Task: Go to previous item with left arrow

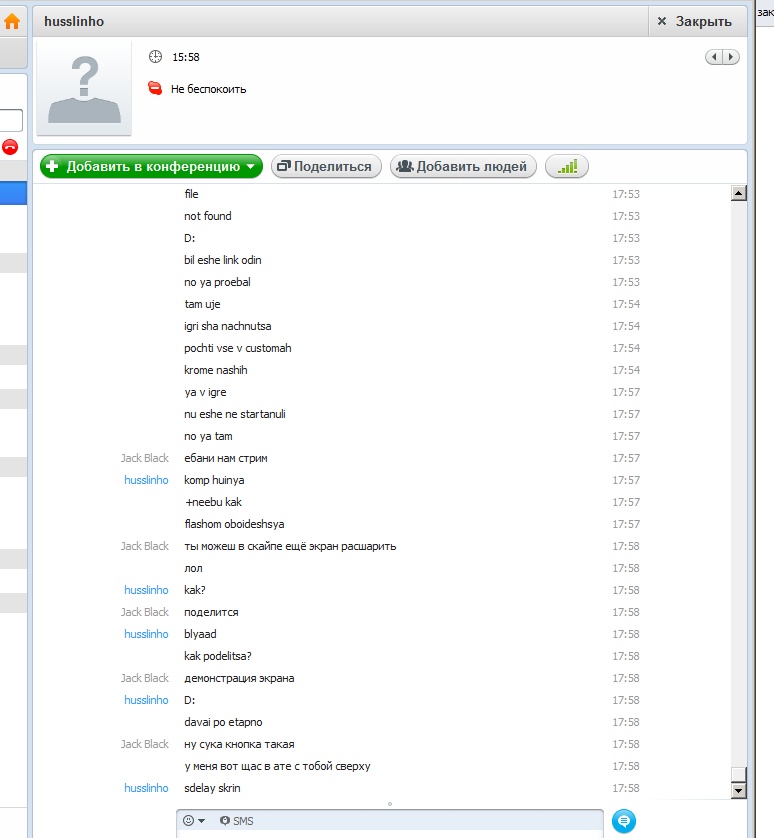Action: (714, 57)
